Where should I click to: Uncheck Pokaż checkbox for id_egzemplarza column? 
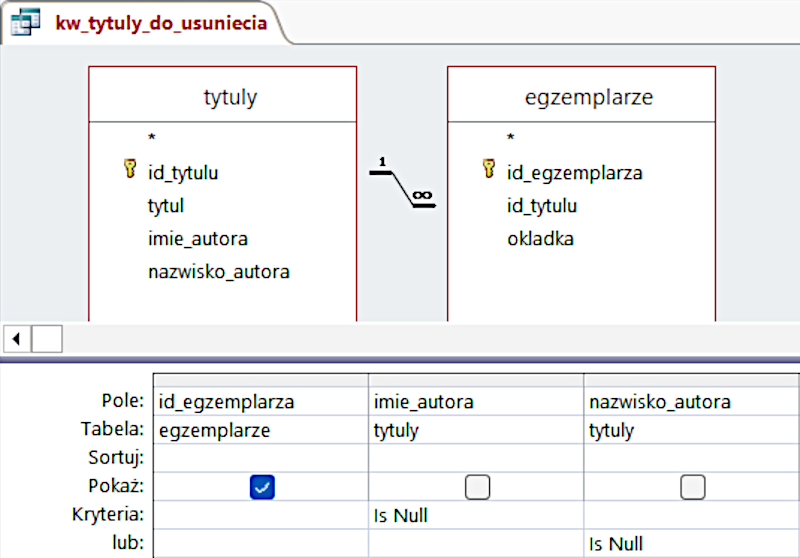(262, 487)
